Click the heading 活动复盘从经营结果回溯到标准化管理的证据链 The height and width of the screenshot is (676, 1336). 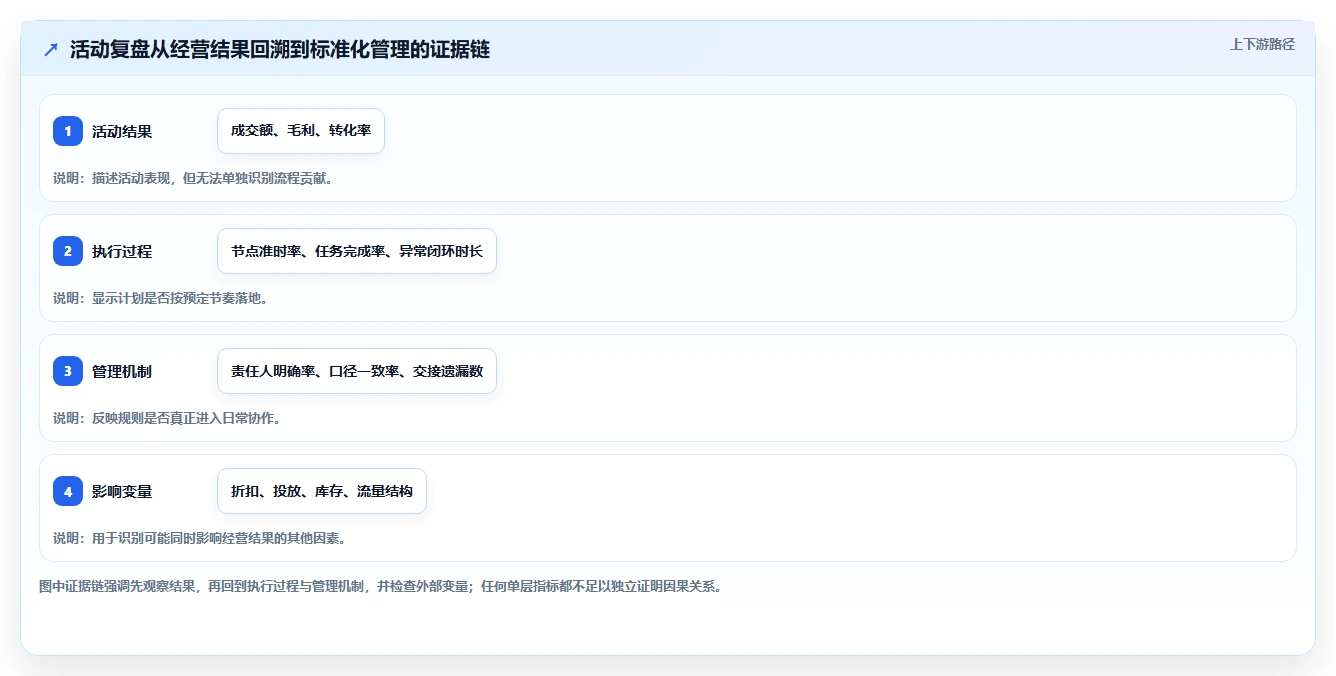click(x=280, y=50)
